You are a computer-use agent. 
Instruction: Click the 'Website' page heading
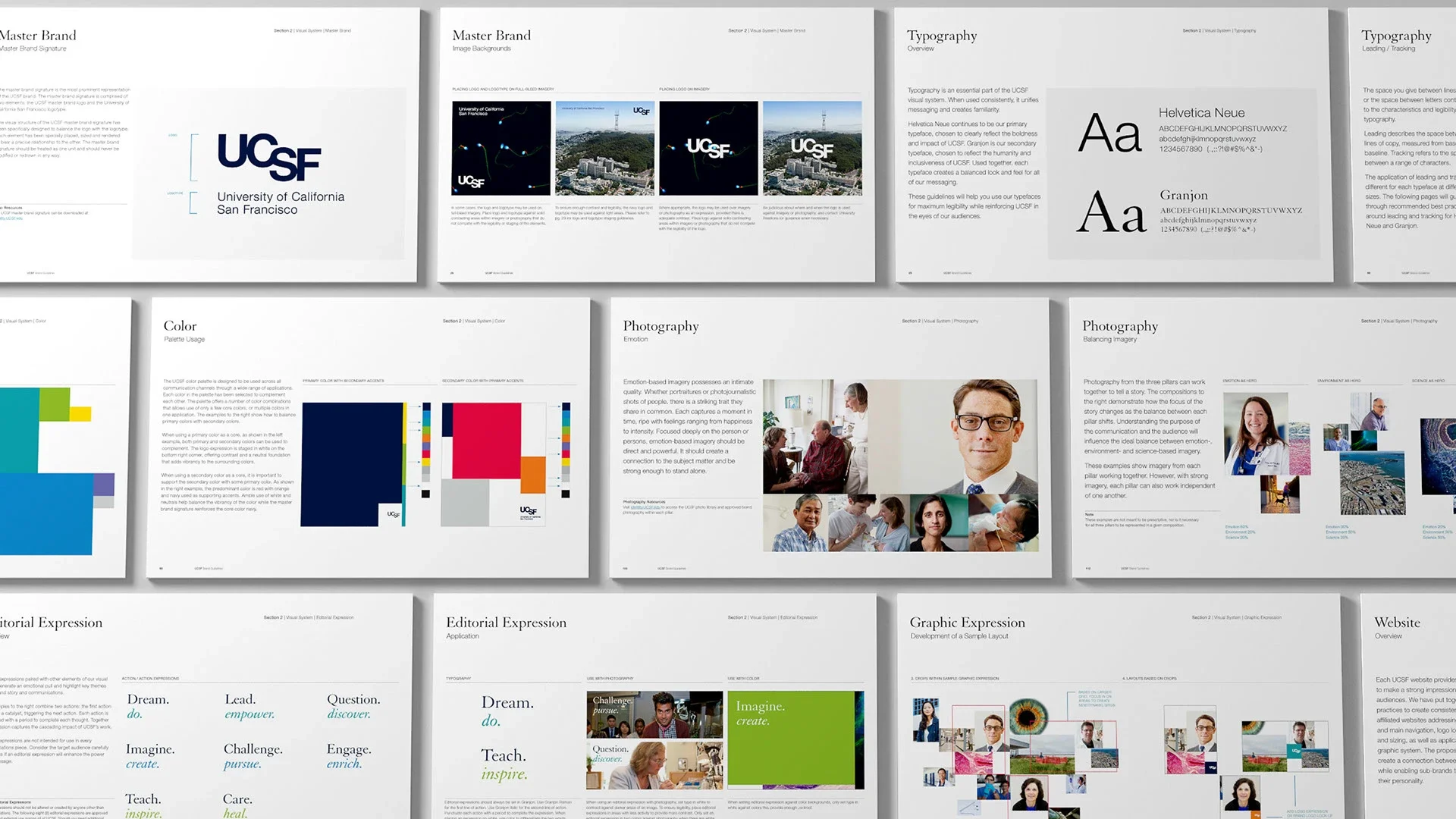pyautogui.click(x=1397, y=623)
